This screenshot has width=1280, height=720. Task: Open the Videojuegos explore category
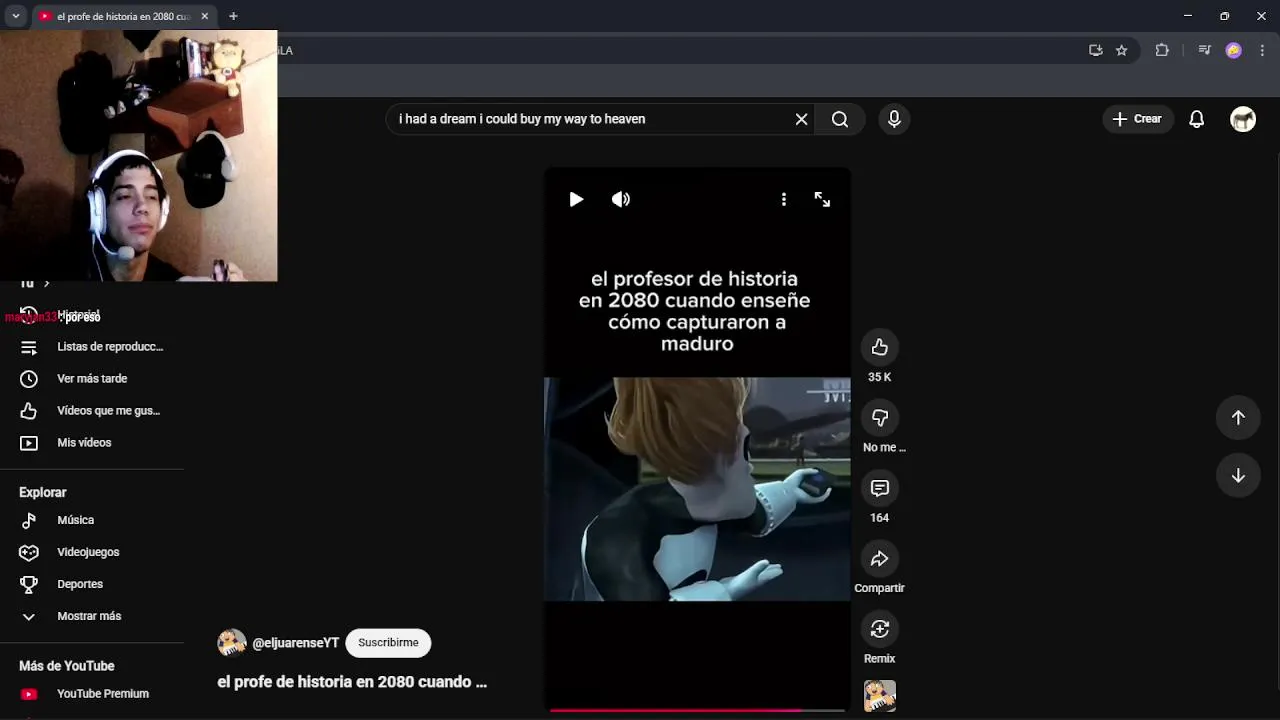coord(92,552)
